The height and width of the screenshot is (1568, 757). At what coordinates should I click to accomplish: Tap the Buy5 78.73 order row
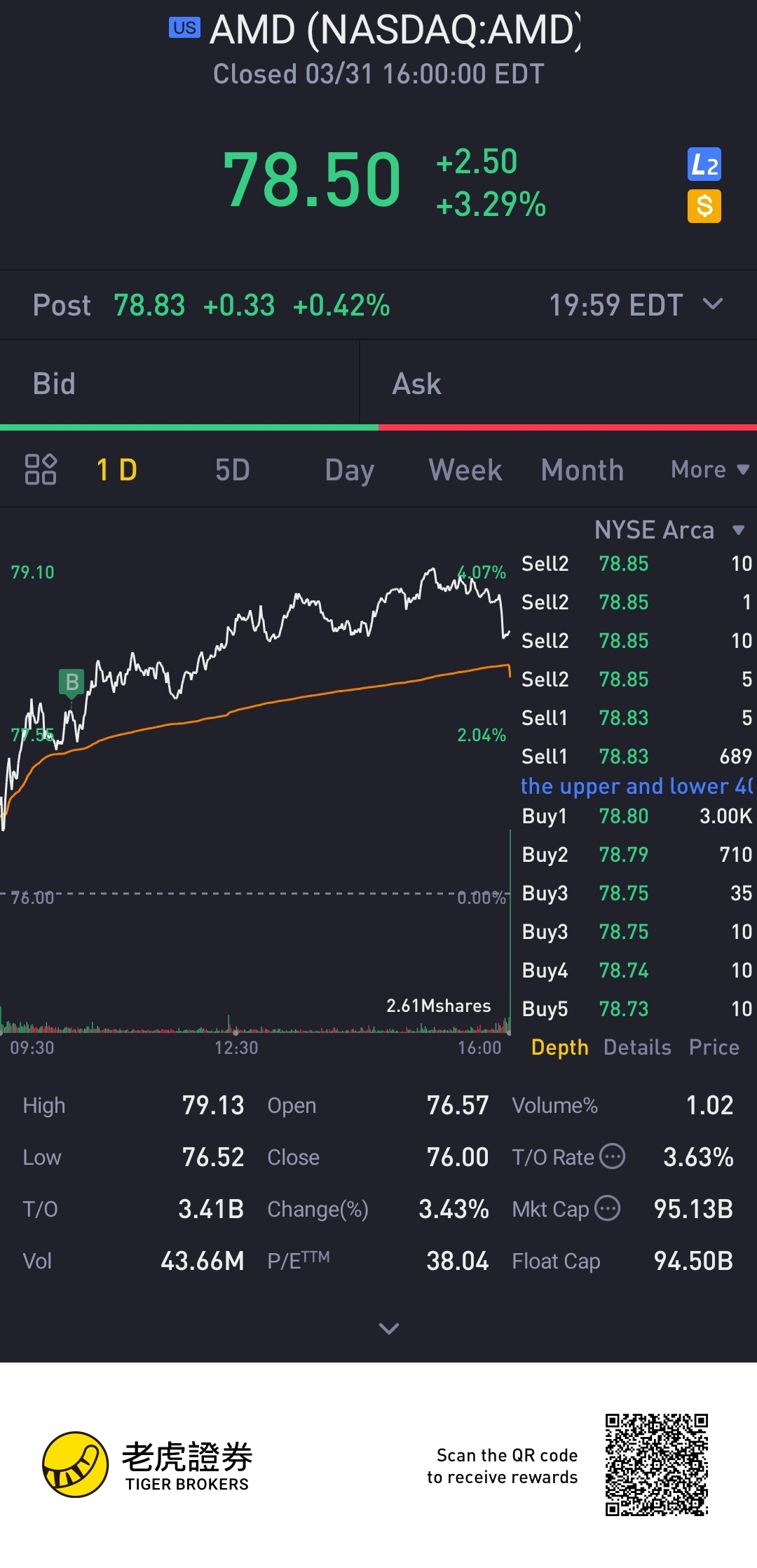(x=636, y=1009)
